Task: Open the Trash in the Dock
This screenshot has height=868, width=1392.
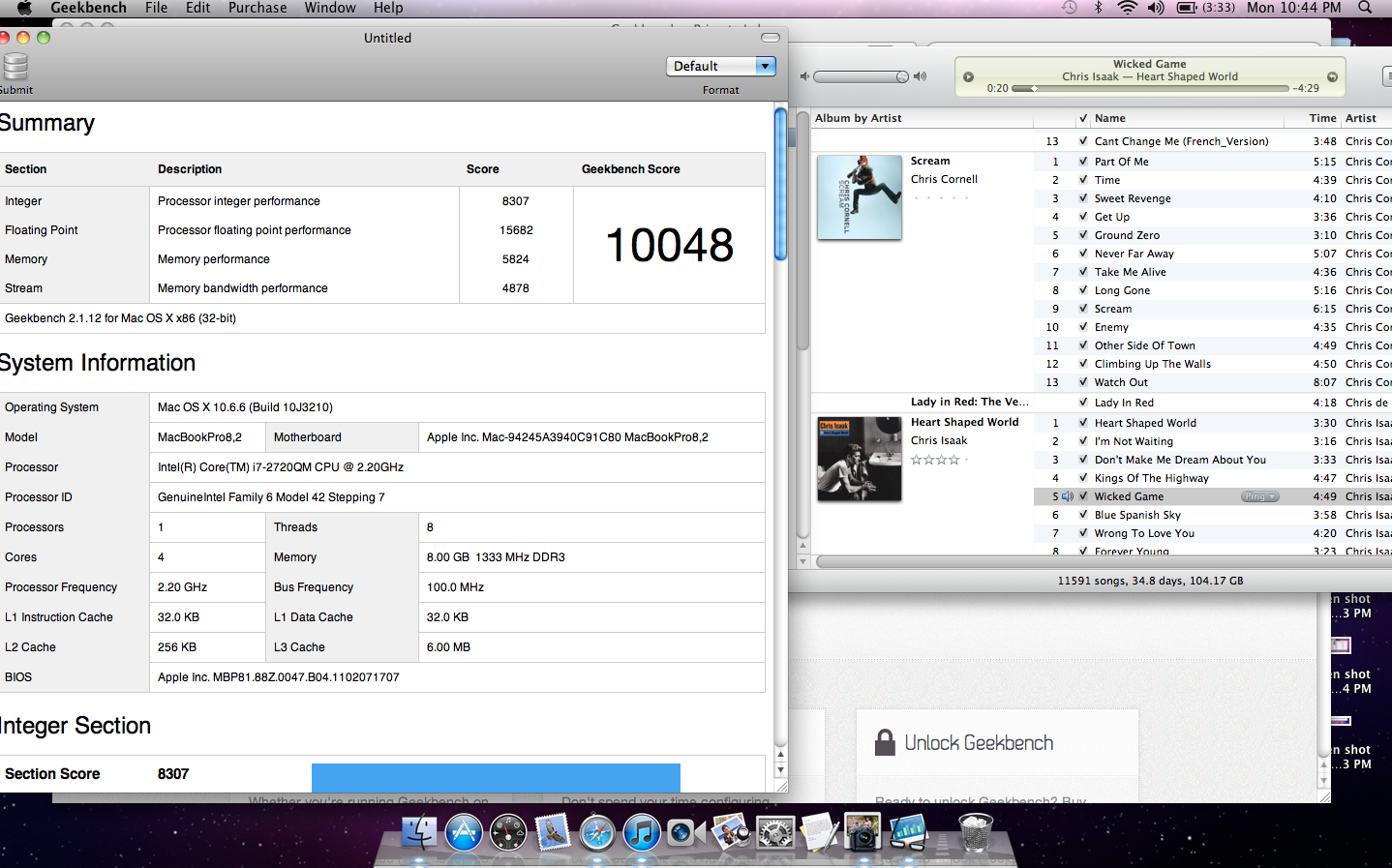Action: click(975, 831)
